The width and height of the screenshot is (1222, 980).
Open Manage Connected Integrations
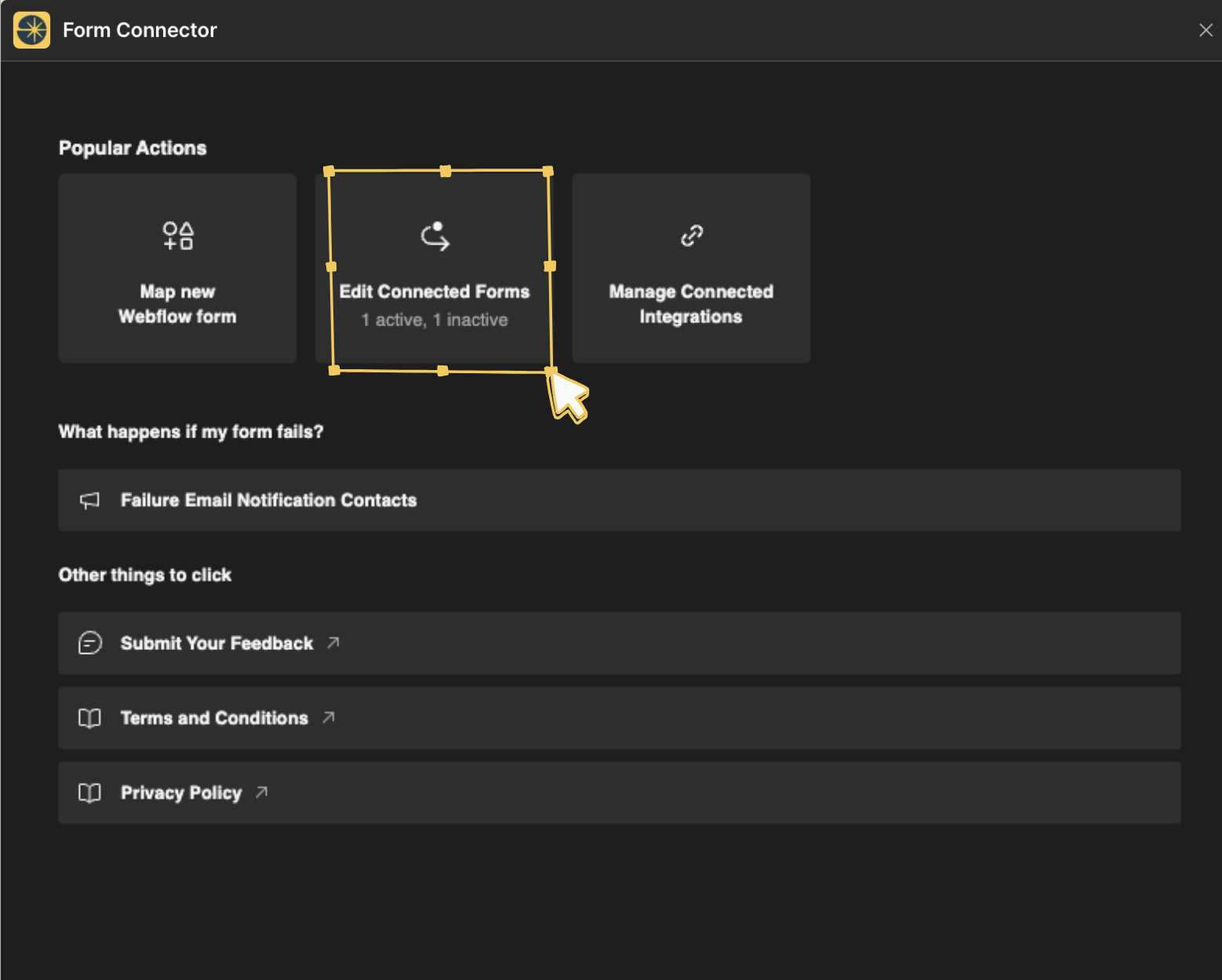pyautogui.click(x=691, y=303)
